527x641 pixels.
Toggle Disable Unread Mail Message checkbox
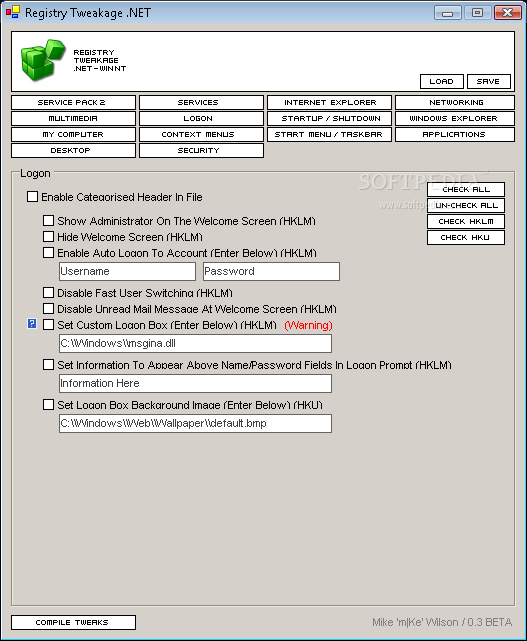tap(49, 309)
